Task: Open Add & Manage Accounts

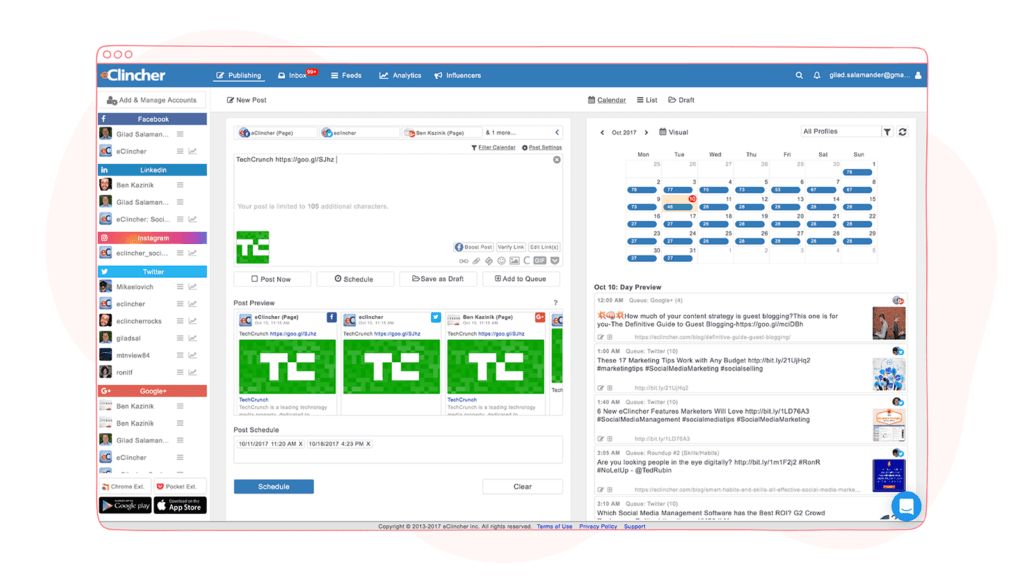Action: pyautogui.click(x=152, y=100)
